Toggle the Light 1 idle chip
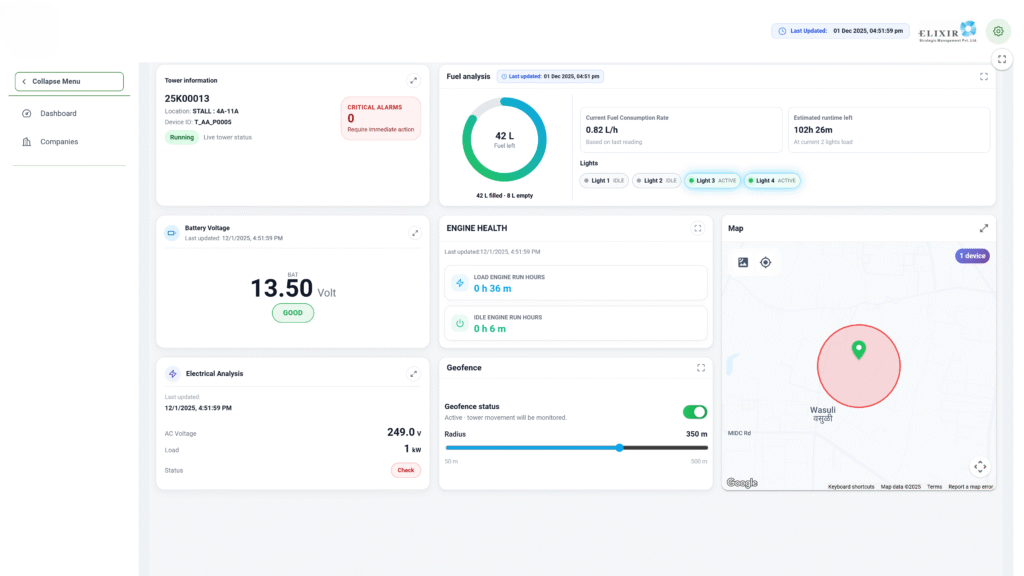The height and width of the screenshot is (576, 1024). tap(604, 181)
